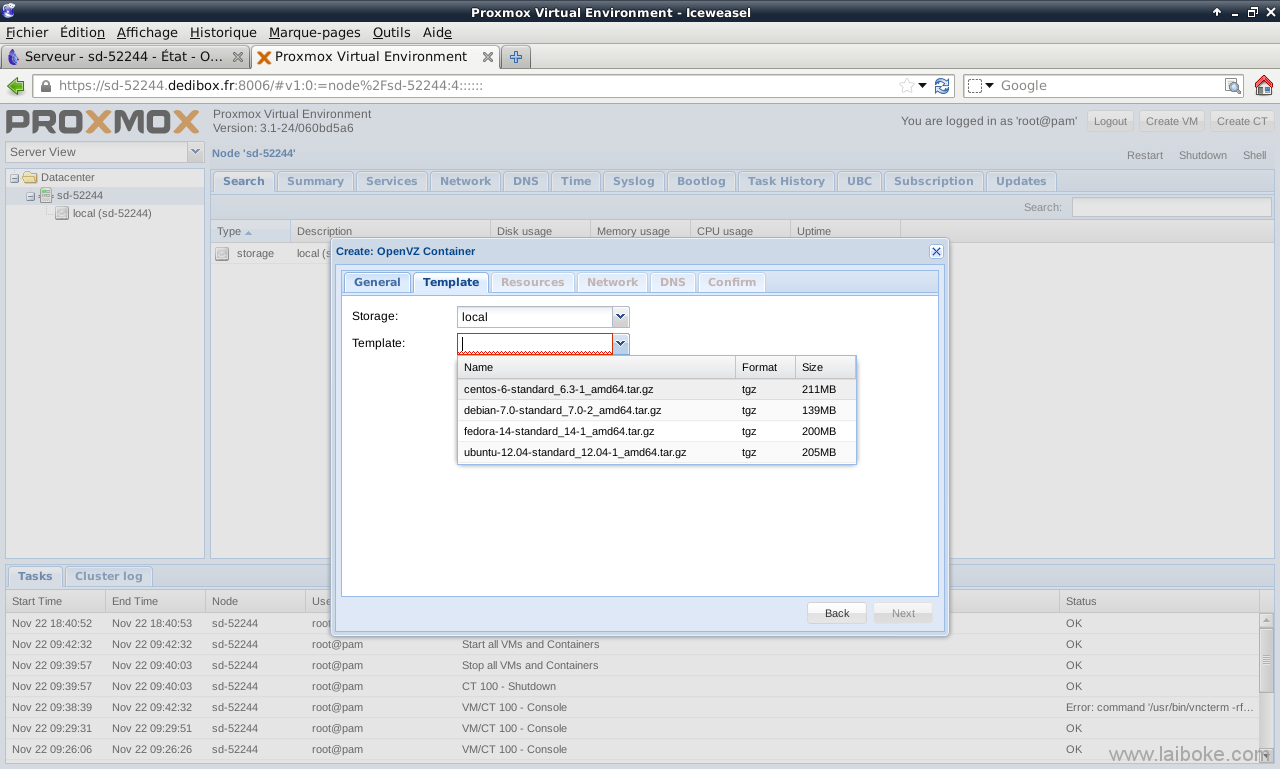Click the node Search input field

click(1171, 207)
